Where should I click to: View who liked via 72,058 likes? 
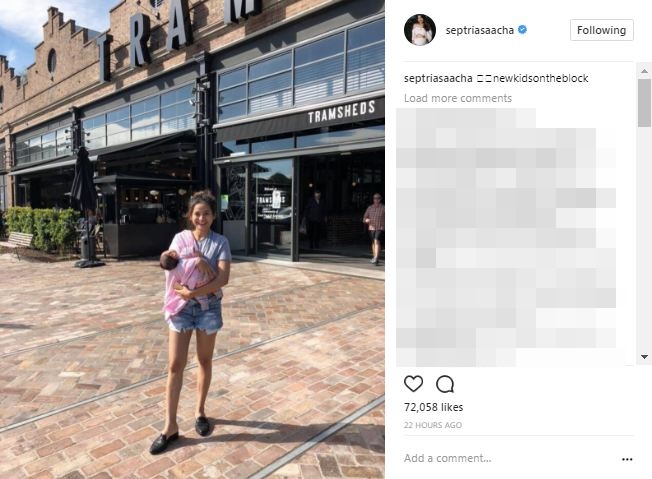pos(433,407)
